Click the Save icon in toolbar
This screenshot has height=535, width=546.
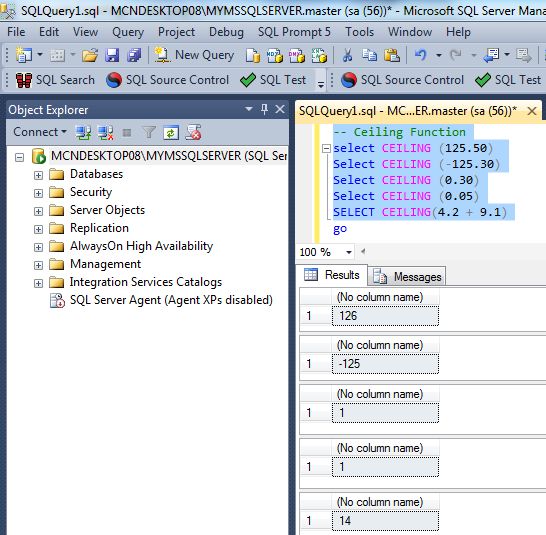112,55
